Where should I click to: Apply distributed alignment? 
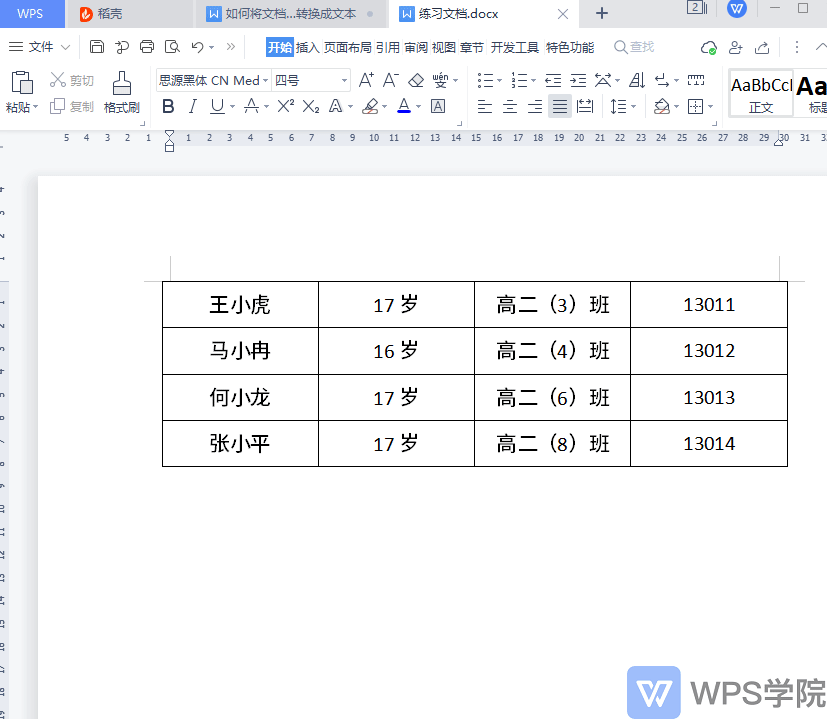585,107
